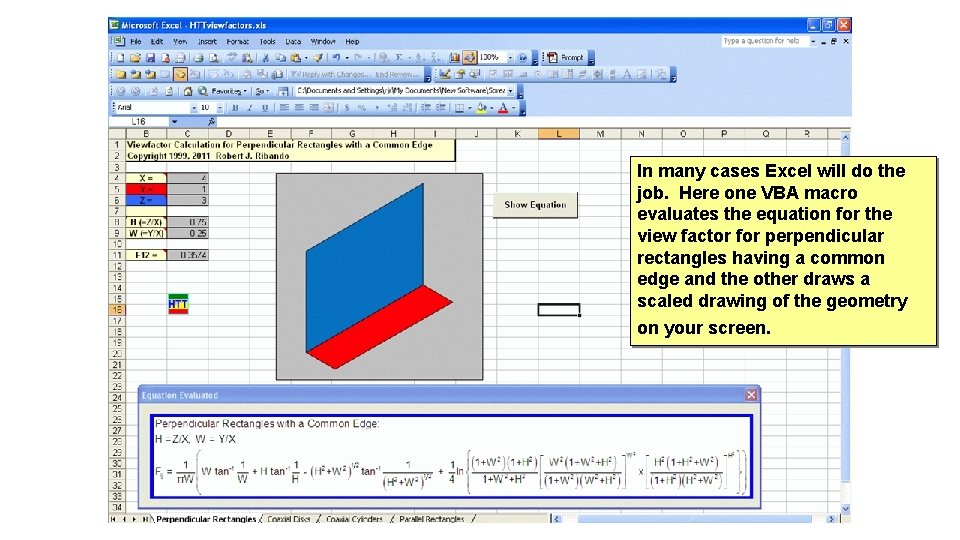
Task: Toggle Align Right
Action: click(x=314, y=108)
